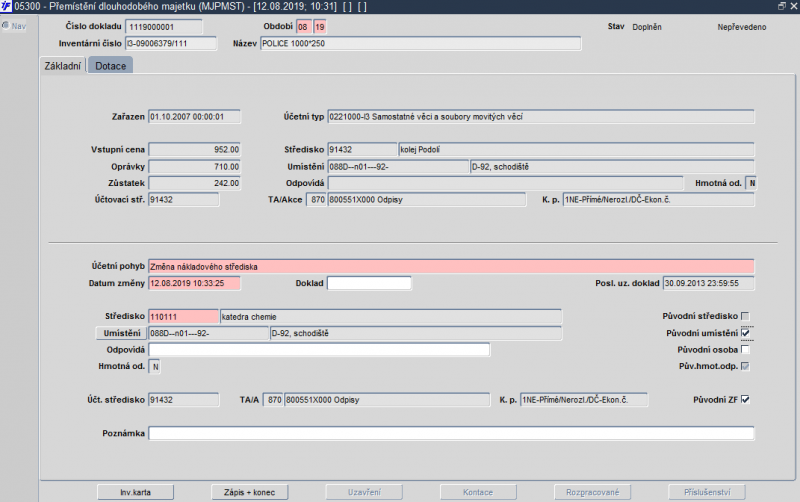
Task: Click the upper Odpovídá field
Action: pos(505,183)
